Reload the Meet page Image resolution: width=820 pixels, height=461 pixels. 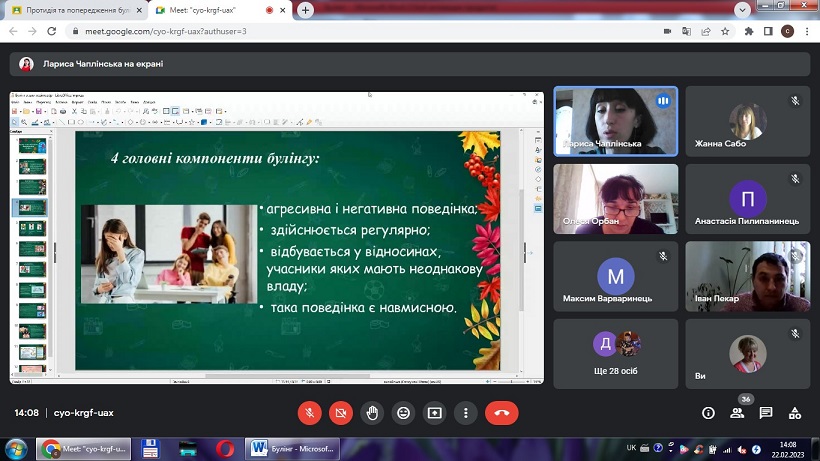click(51, 31)
